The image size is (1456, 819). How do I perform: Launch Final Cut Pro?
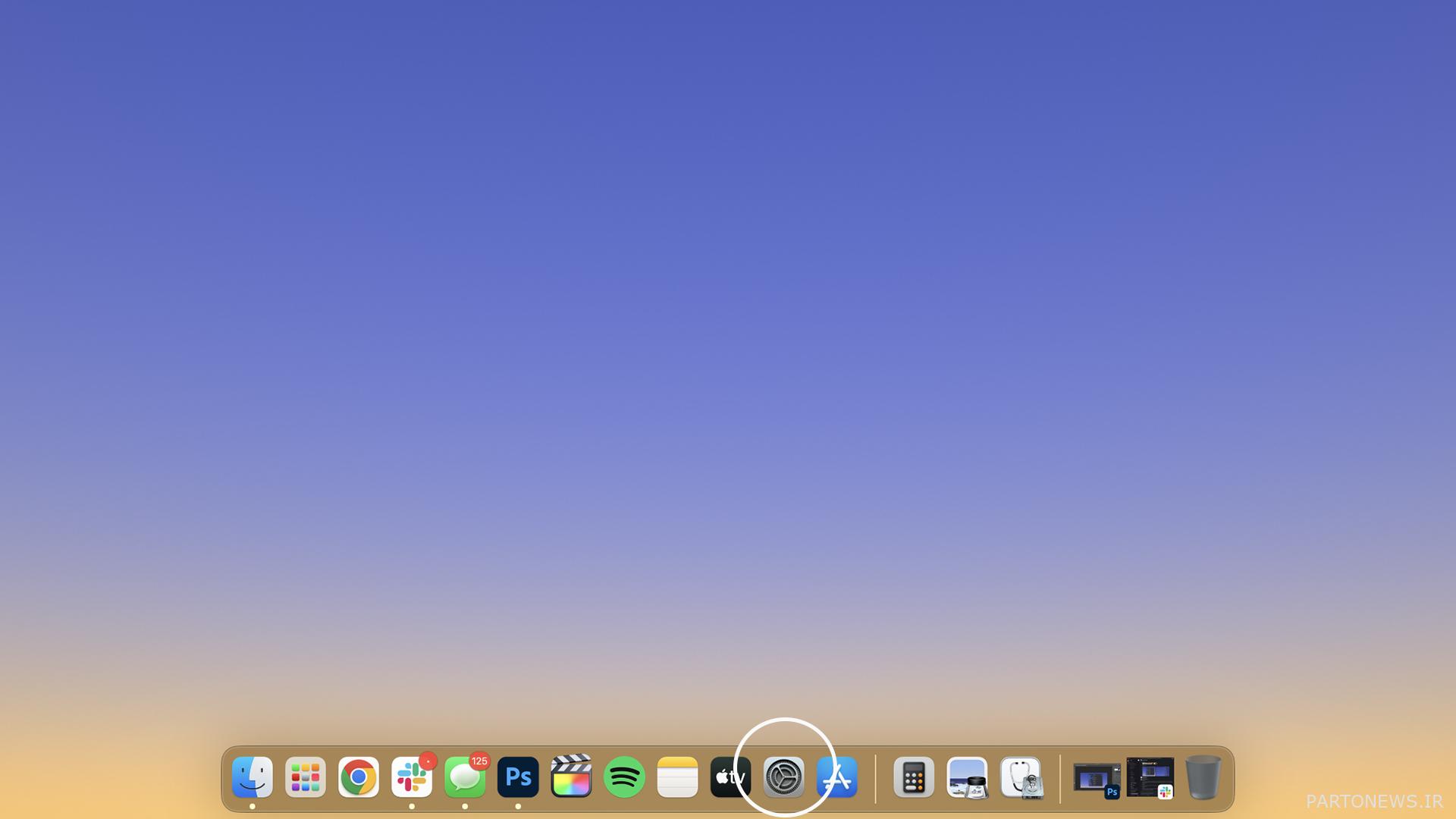point(571,777)
